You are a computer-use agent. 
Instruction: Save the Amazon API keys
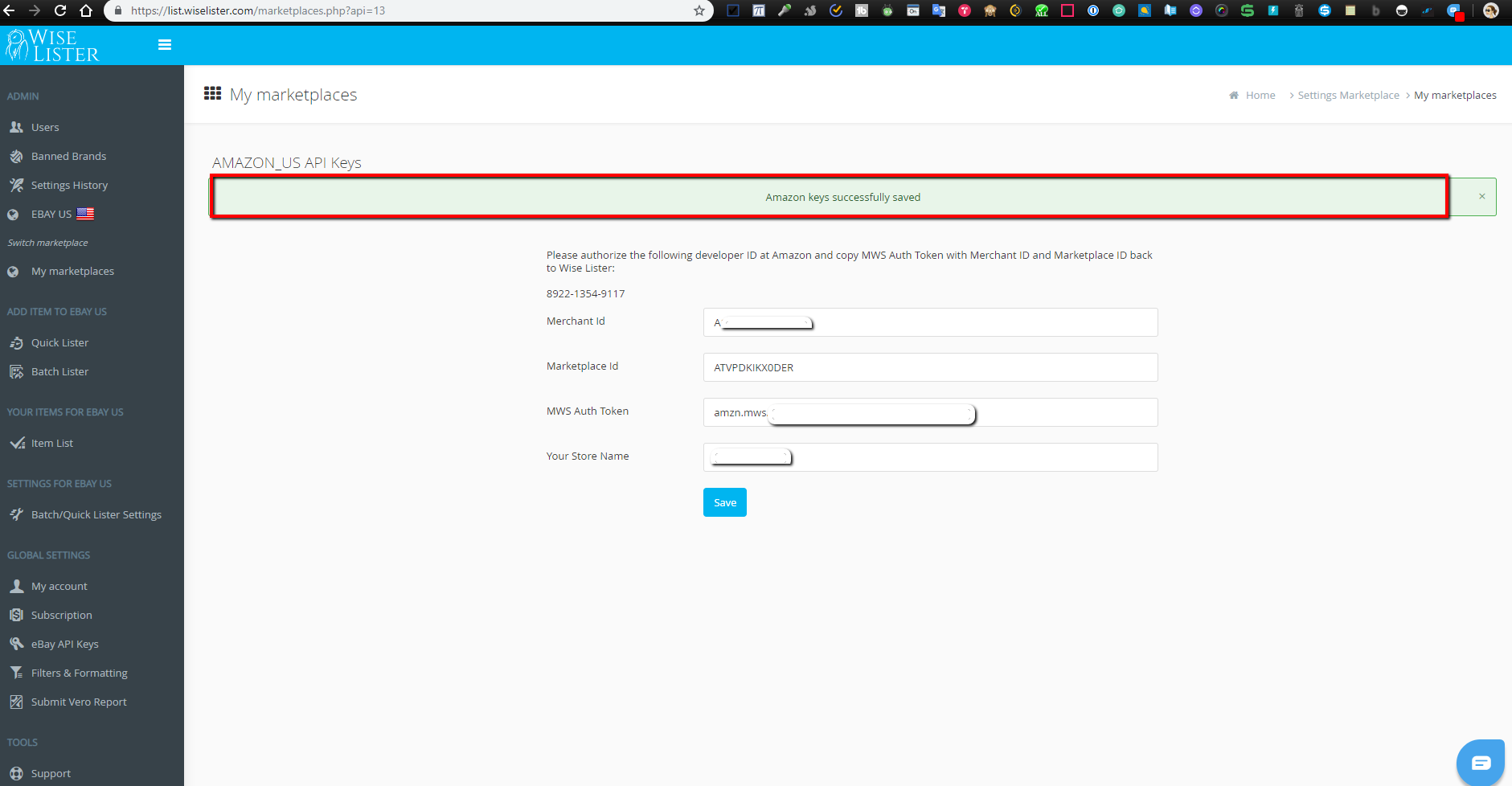725,502
